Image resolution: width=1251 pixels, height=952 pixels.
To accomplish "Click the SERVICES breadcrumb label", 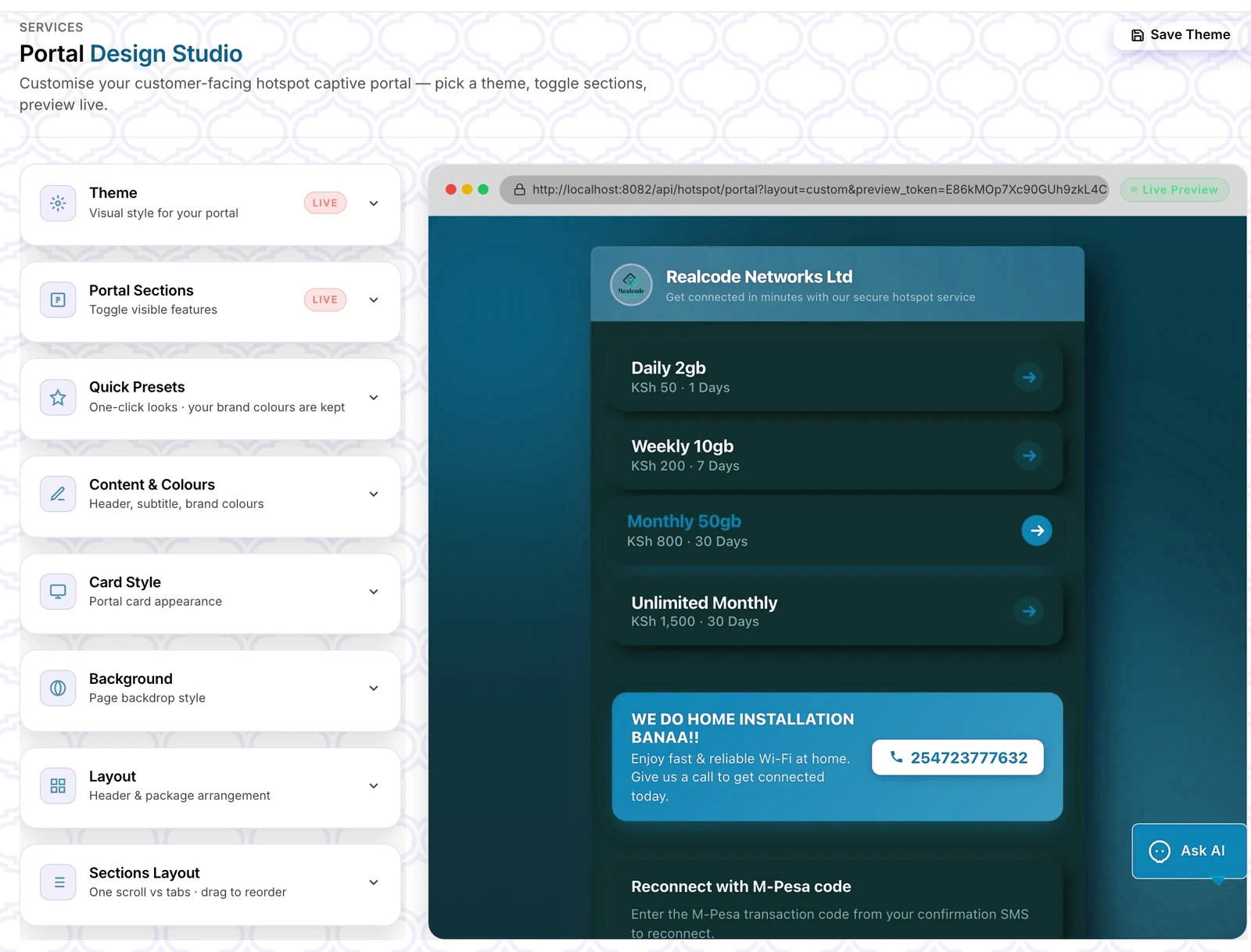I will point(52,27).
